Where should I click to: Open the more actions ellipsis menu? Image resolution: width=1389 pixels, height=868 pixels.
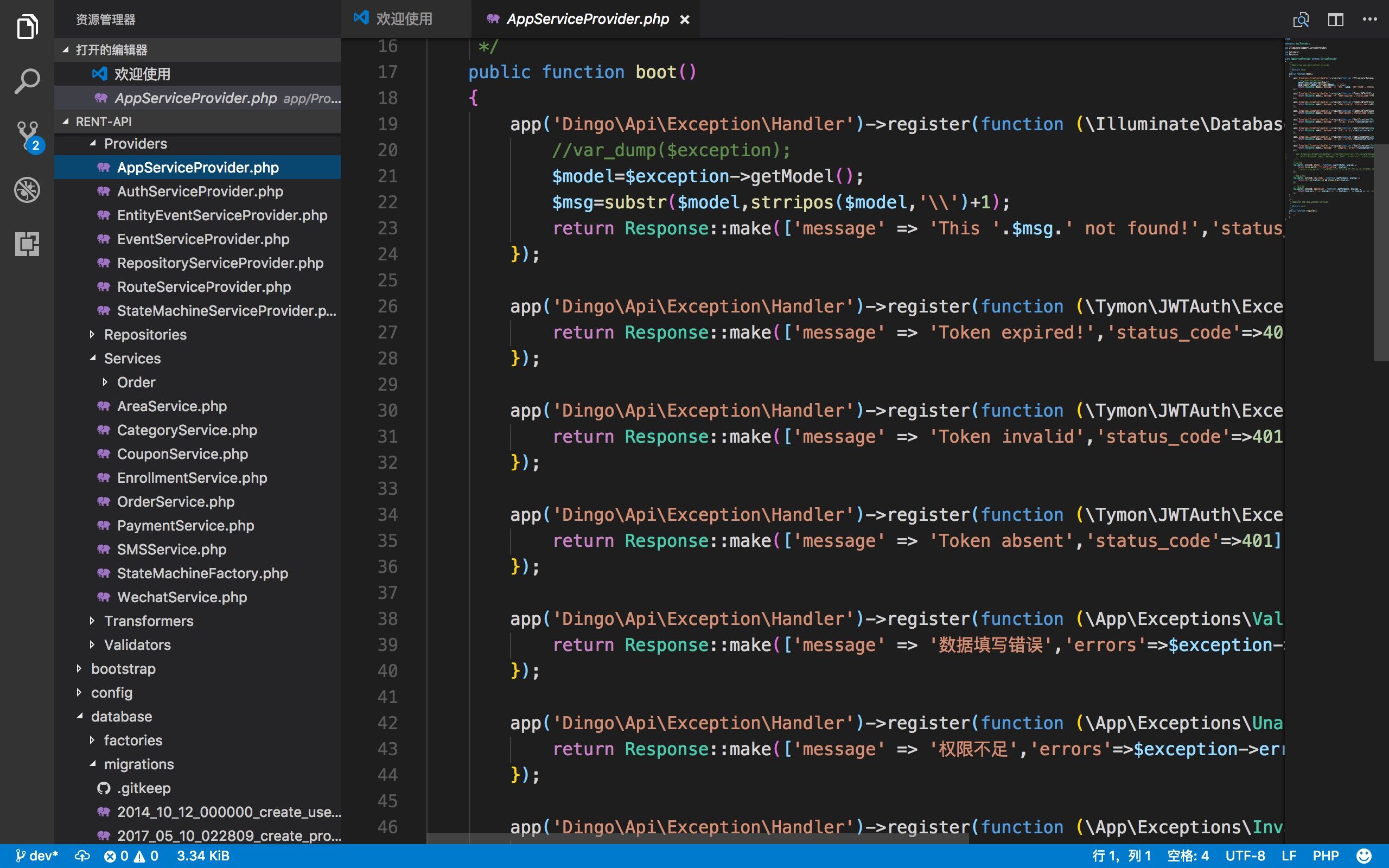(1369, 20)
